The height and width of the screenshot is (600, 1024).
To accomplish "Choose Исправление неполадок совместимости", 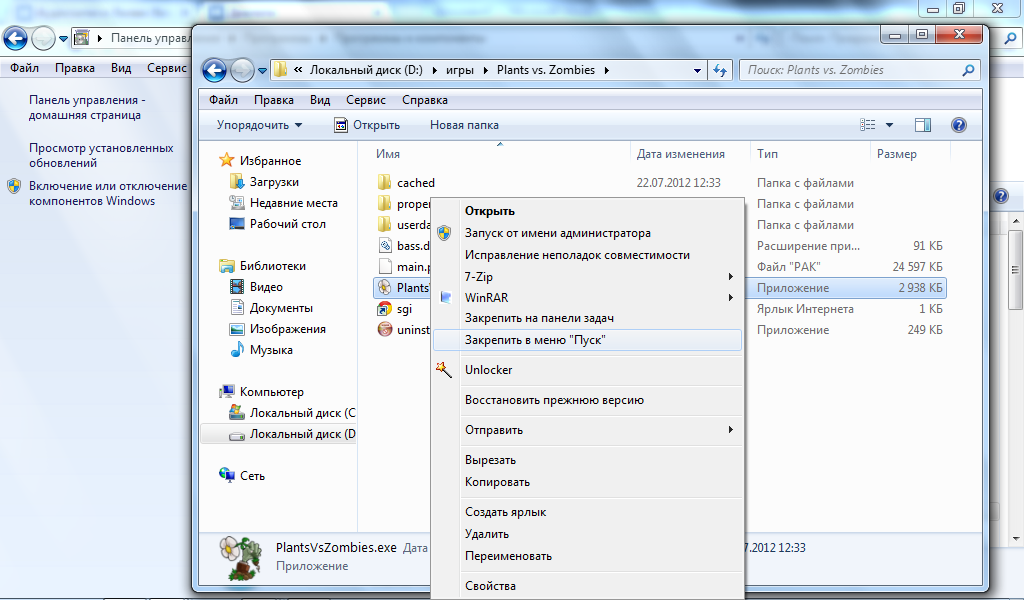I will tap(577, 255).
